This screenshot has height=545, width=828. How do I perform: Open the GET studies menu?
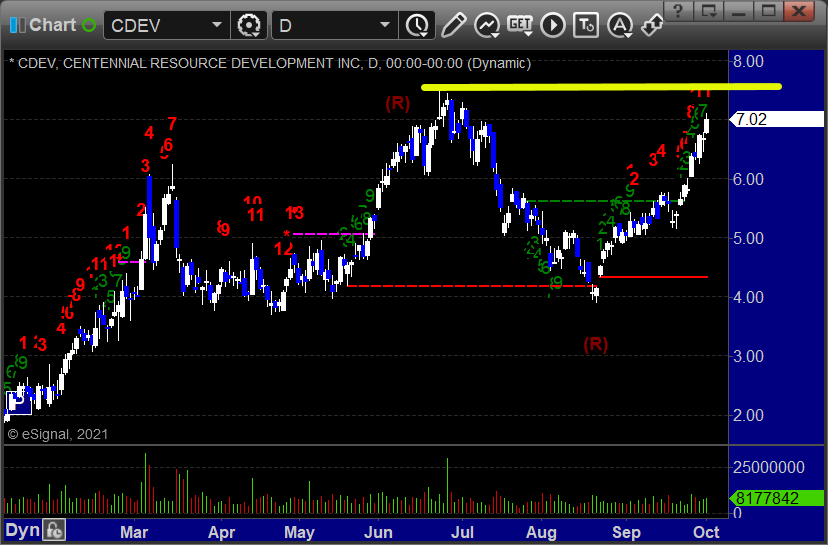(x=520, y=25)
